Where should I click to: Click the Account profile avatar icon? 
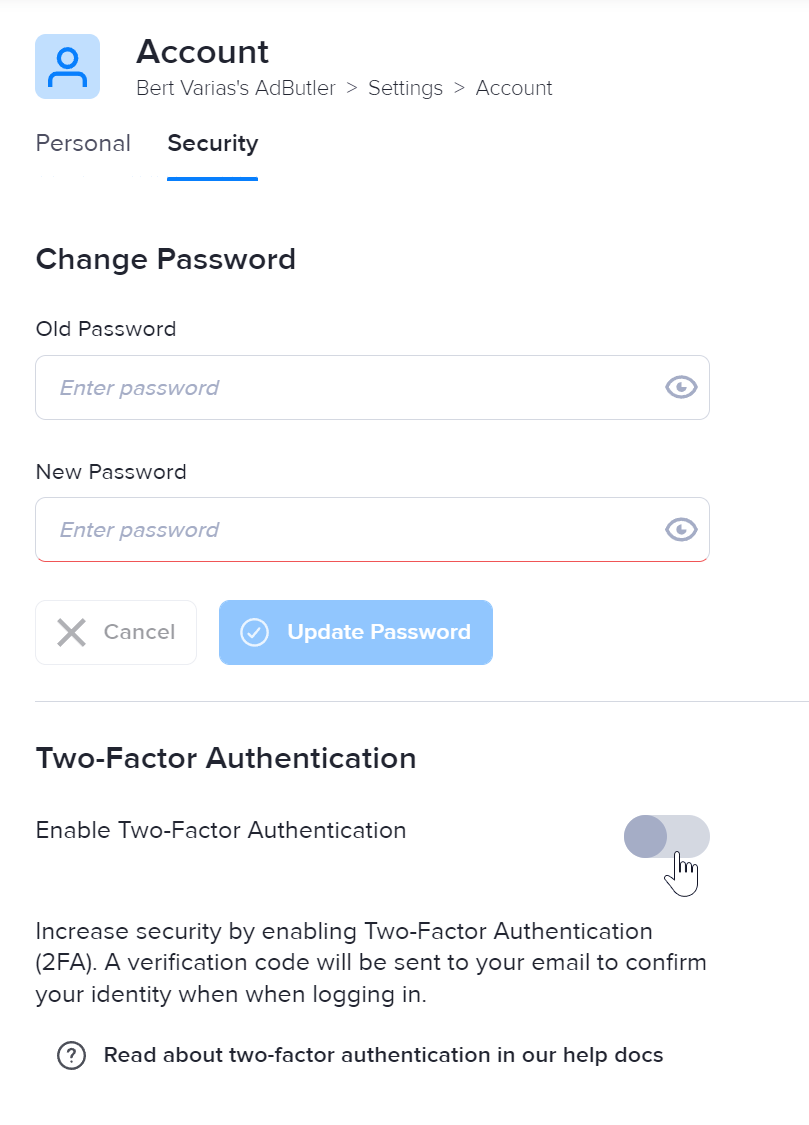[x=67, y=67]
